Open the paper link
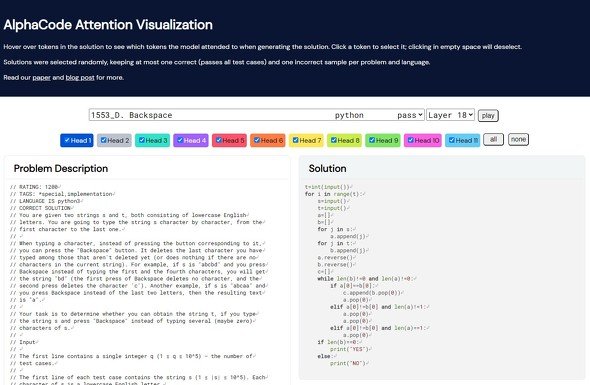This screenshot has width=590, height=385. (41, 78)
